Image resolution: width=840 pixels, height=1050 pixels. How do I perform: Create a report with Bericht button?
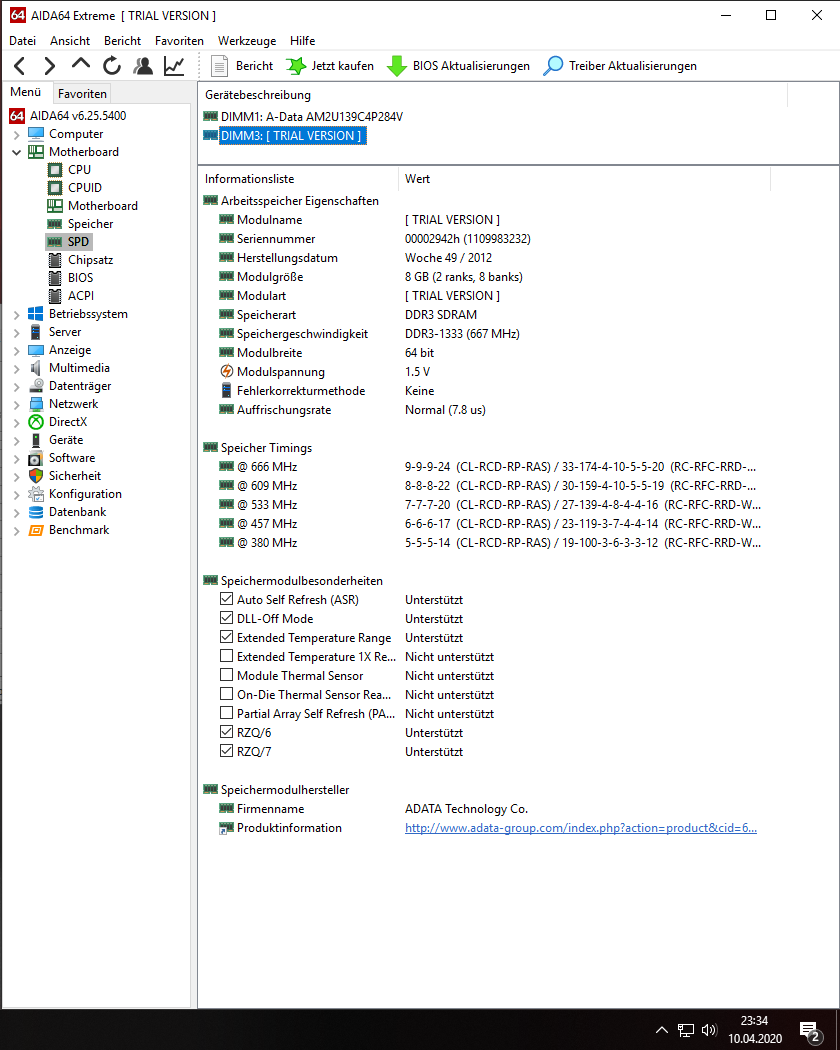[241, 66]
